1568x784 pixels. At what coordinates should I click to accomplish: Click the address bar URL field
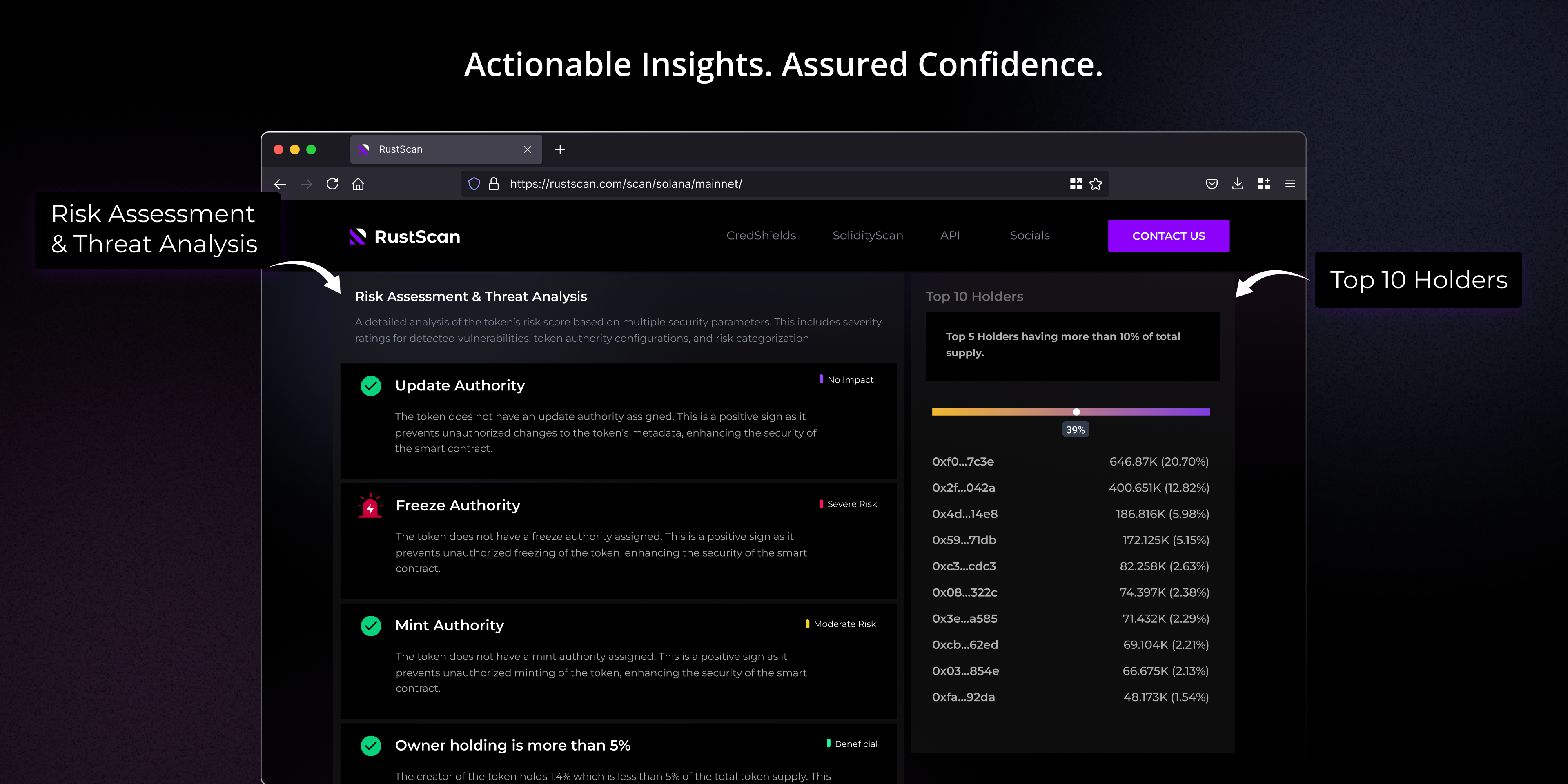click(x=784, y=184)
